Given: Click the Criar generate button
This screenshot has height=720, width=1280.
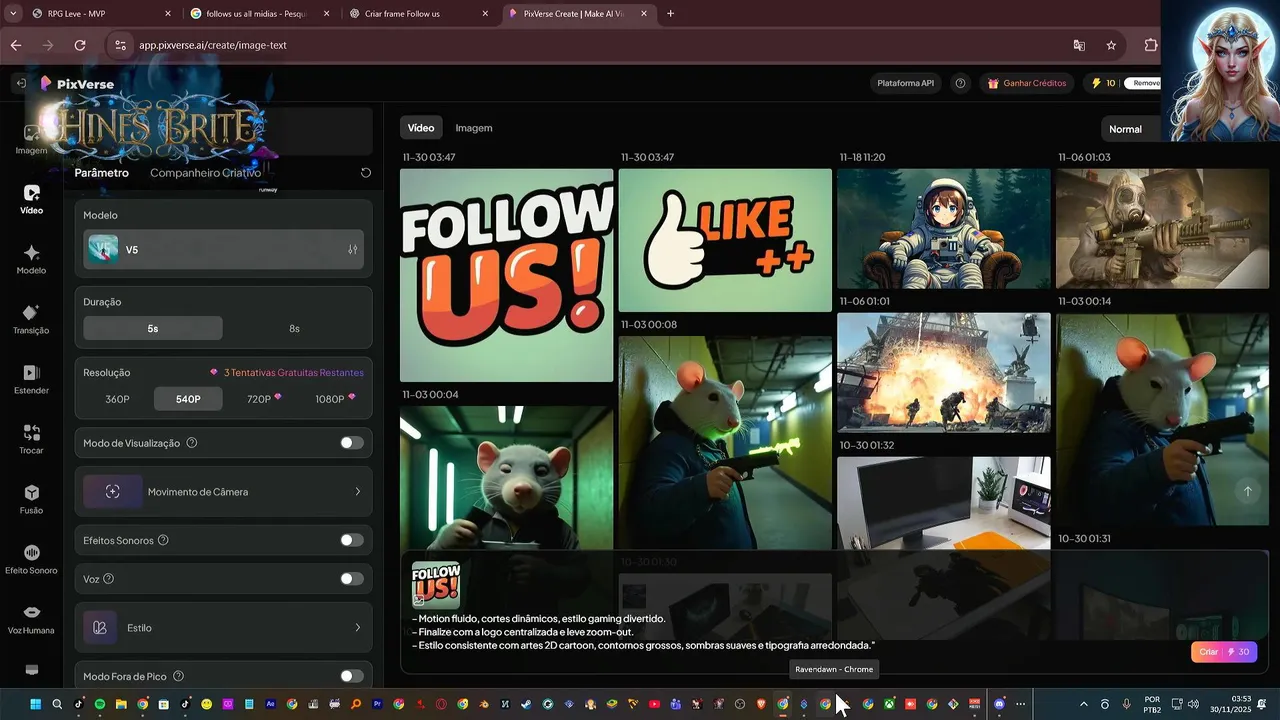Looking at the screenshot, I should (x=1224, y=652).
